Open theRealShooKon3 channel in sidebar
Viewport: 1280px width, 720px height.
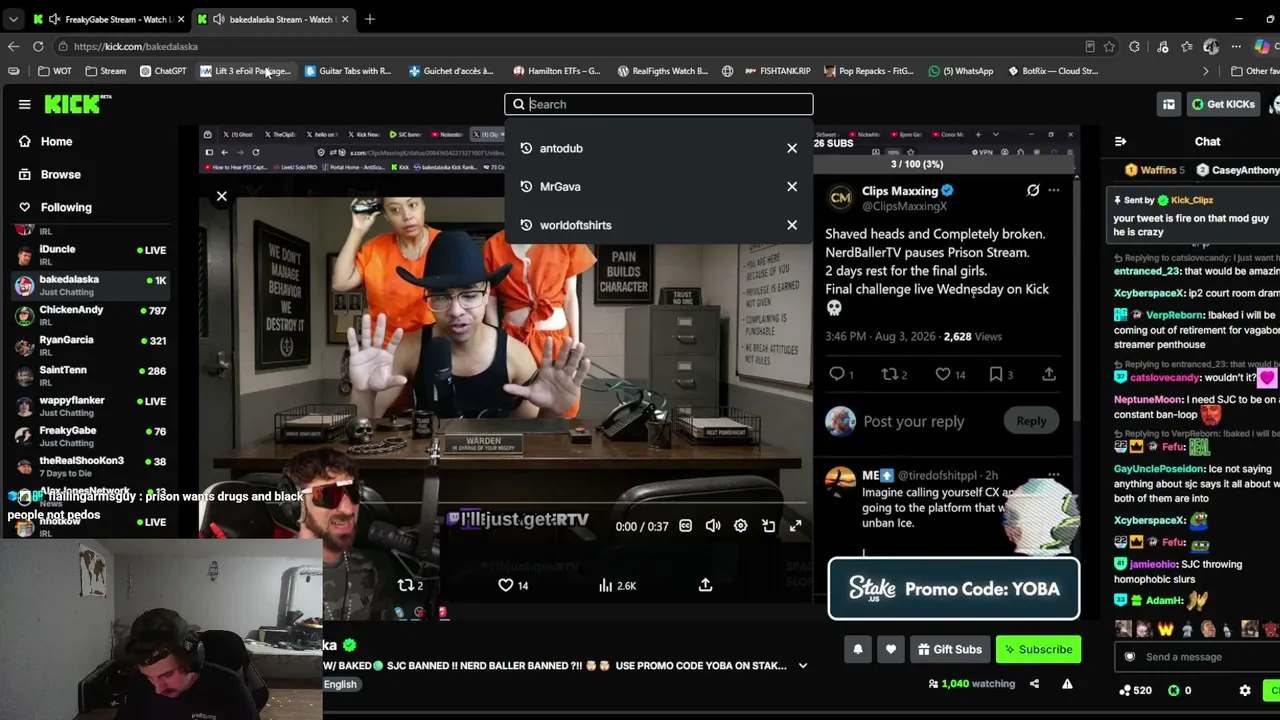coord(90,467)
